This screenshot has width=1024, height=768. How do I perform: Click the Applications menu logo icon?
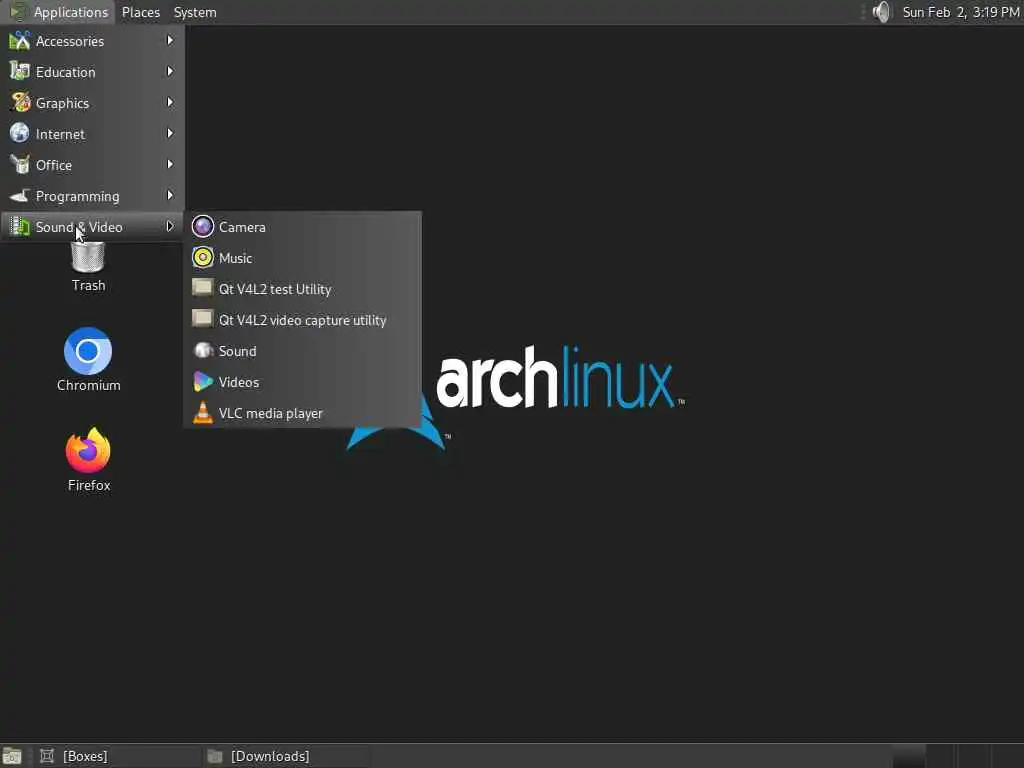tap(17, 12)
